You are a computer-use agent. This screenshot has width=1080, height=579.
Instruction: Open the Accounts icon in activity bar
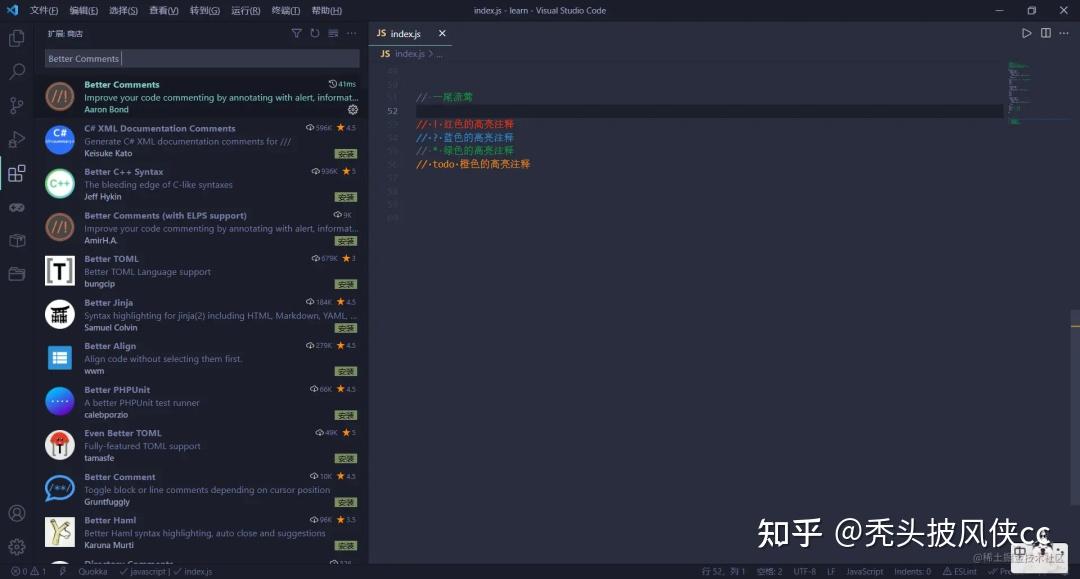pyautogui.click(x=17, y=514)
